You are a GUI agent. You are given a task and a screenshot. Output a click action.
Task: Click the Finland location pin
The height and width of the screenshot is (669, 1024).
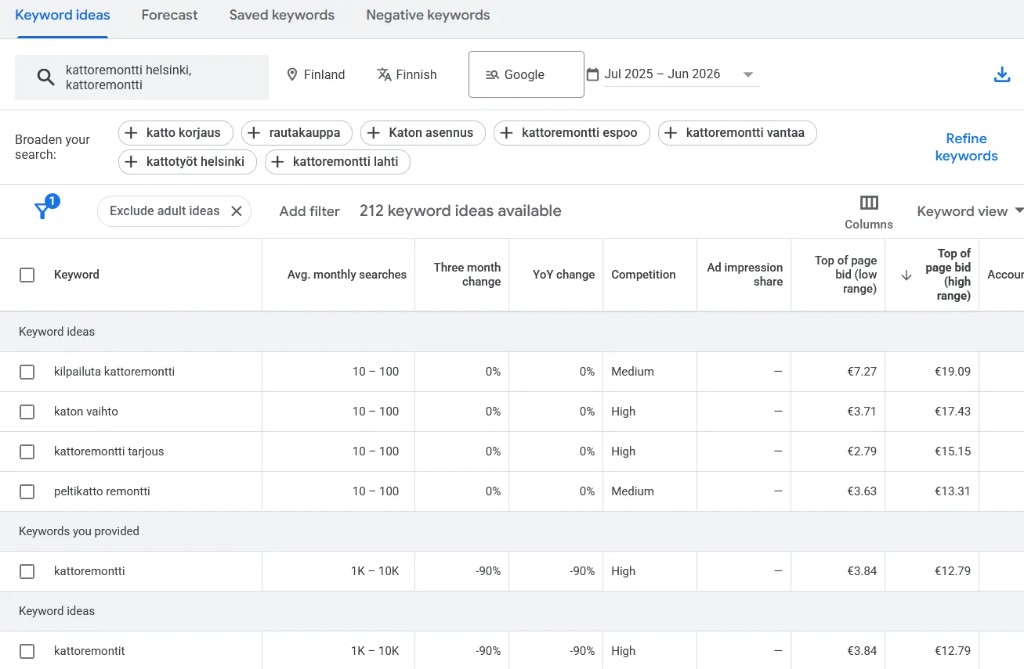click(x=292, y=74)
